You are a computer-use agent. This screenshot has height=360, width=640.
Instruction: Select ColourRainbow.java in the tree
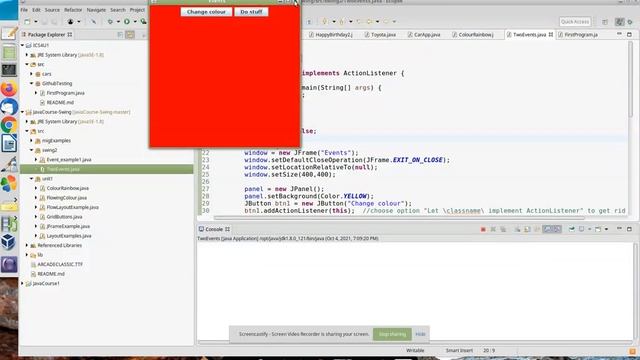[67, 188]
